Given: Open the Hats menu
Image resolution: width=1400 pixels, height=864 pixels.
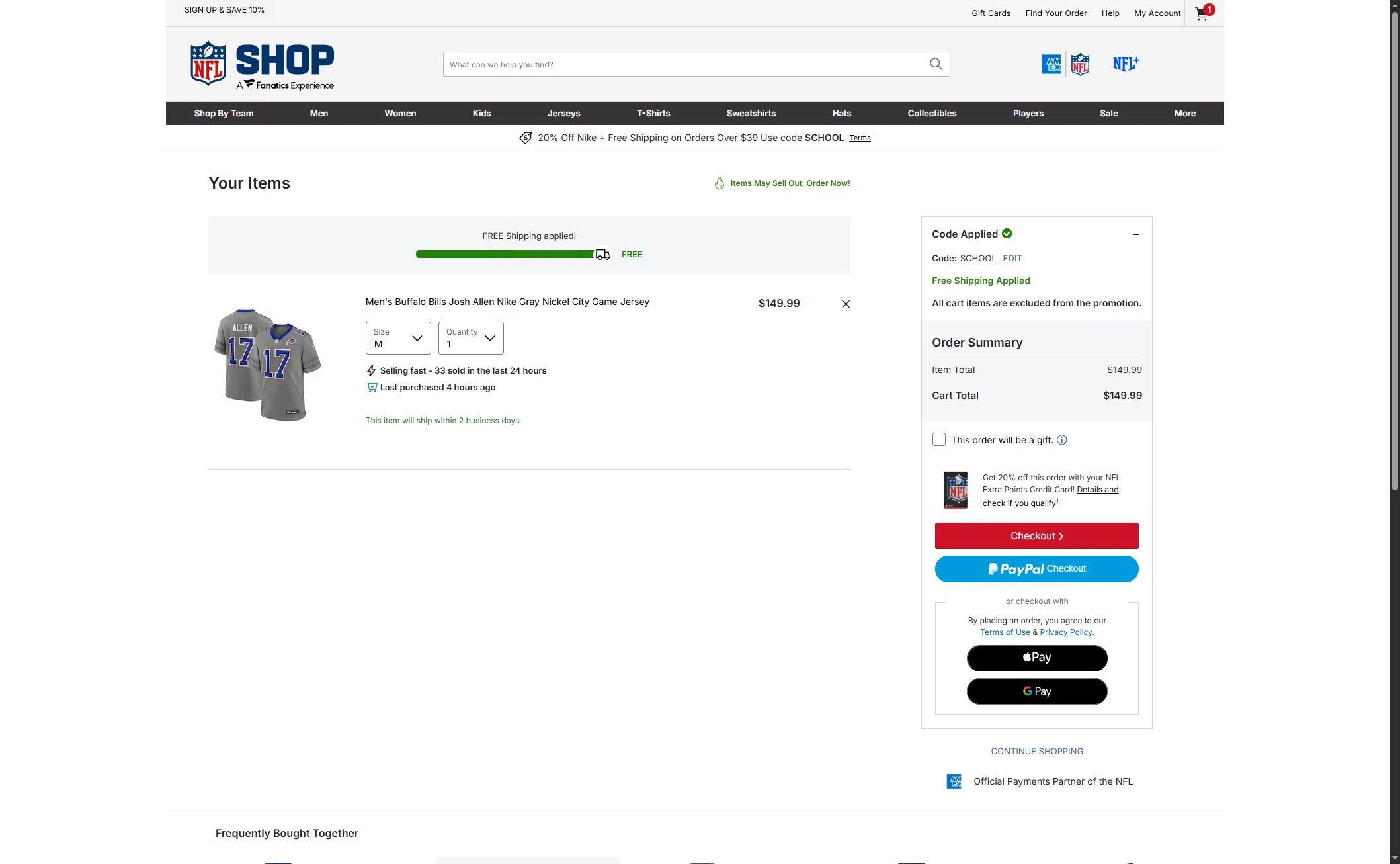Looking at the screenshot, I should click(842, 113).
